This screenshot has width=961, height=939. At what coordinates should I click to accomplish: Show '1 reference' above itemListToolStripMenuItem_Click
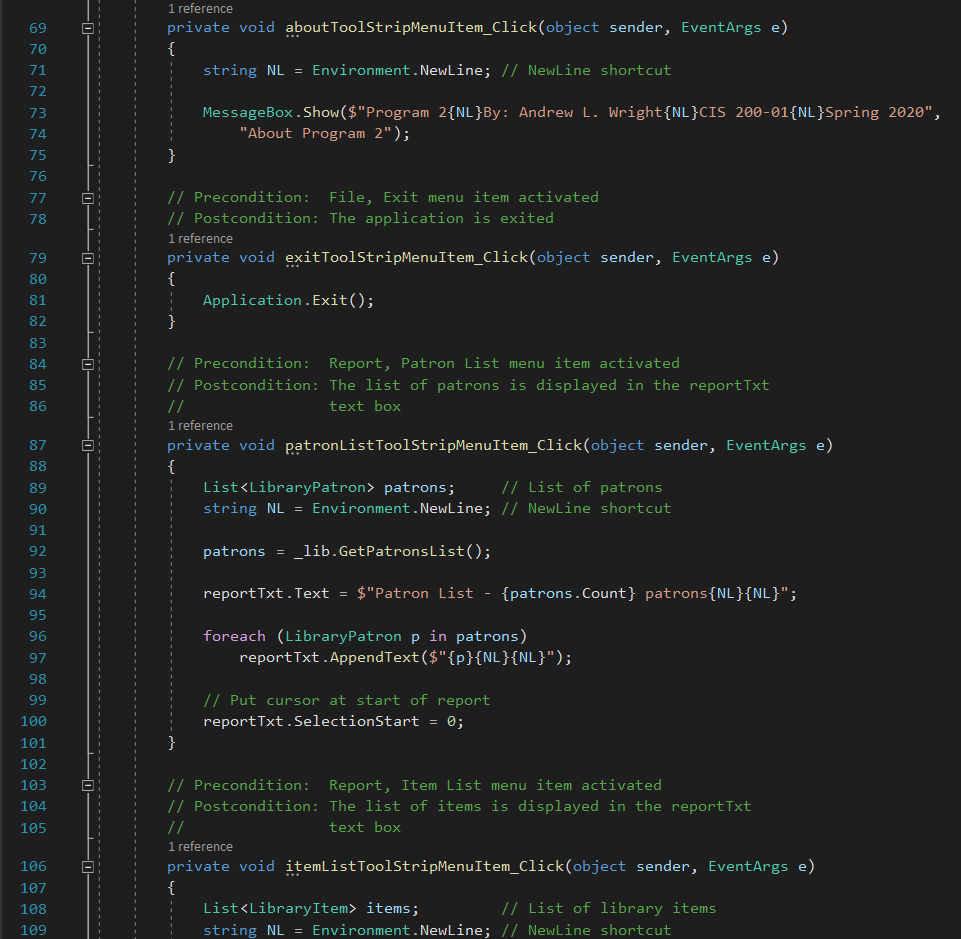(x=200, y=847)
